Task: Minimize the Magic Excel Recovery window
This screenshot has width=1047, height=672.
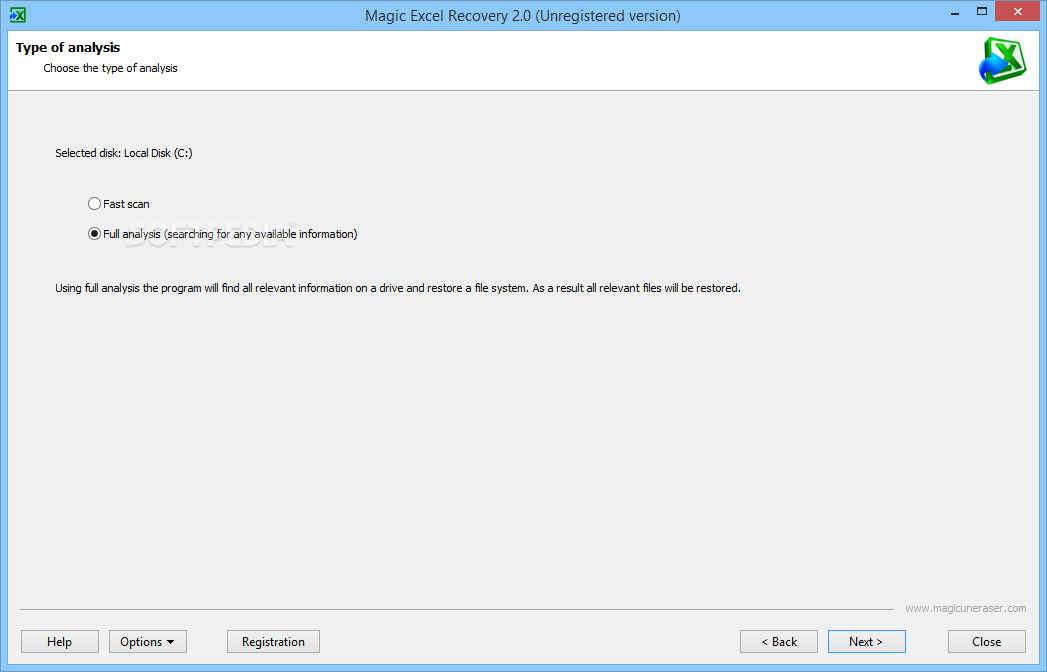Action: point(955,12)
